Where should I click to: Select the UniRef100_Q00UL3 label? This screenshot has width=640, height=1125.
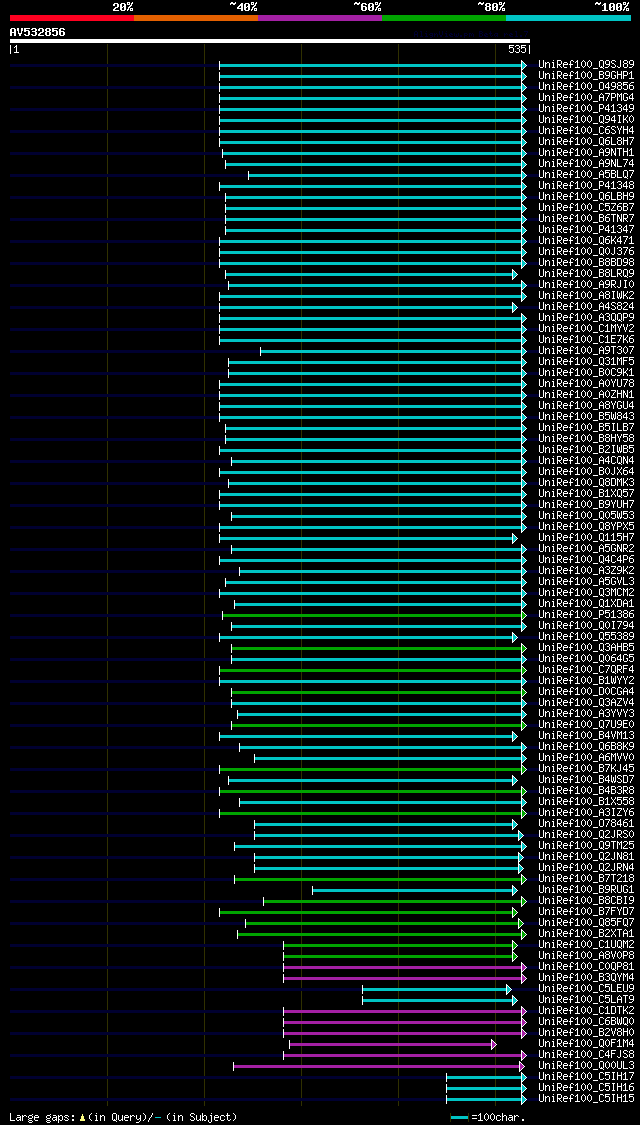coord(586,1066)
